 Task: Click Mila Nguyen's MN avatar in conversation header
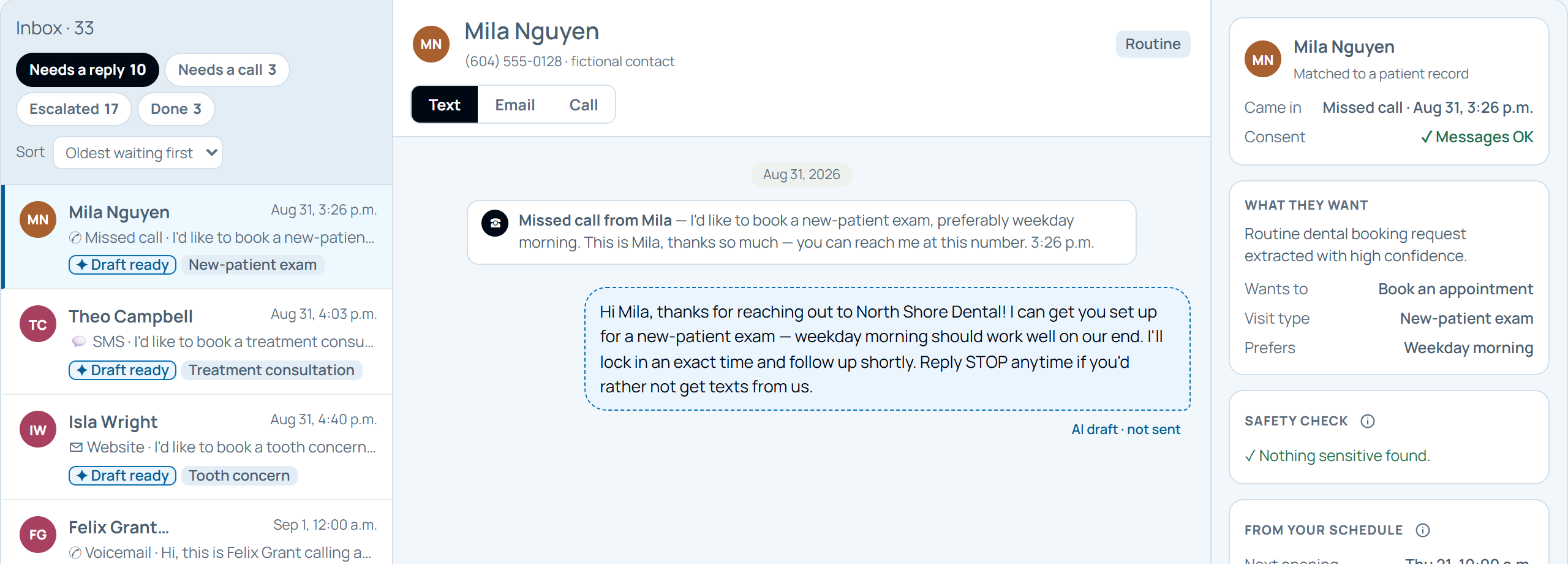click(431, 44)
